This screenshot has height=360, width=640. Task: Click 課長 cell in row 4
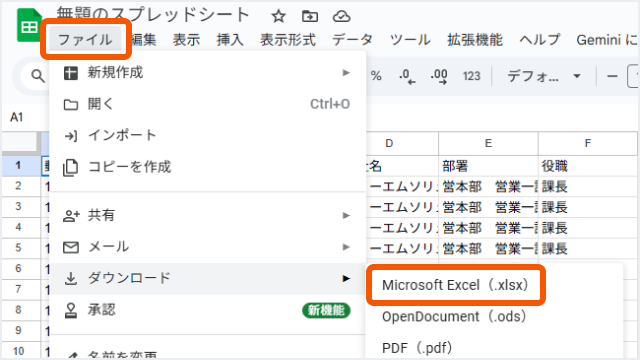tap(587, 228)
